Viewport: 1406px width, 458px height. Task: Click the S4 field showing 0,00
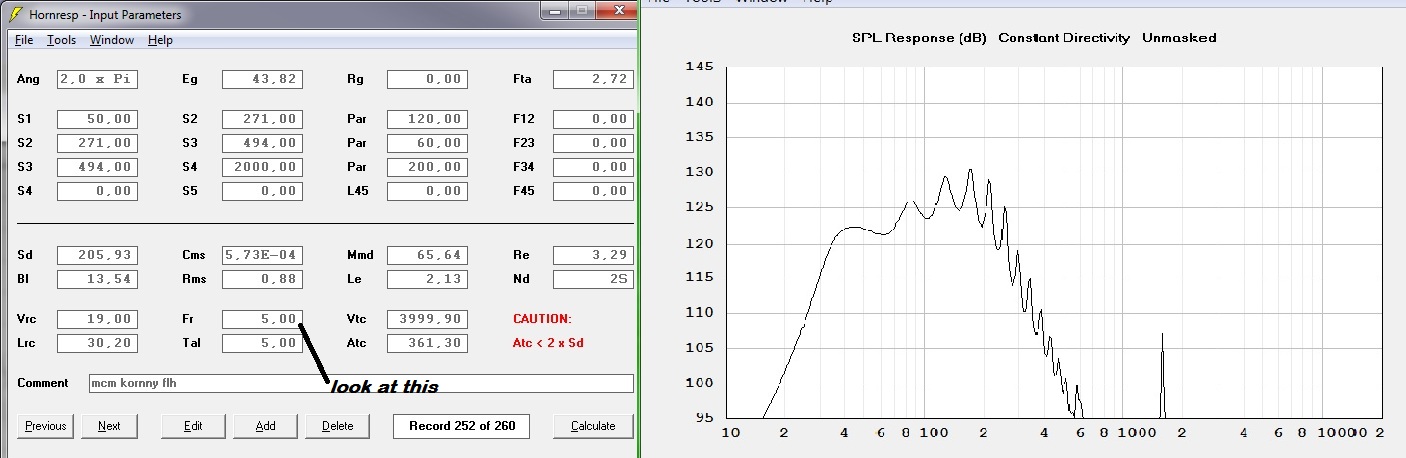(x=97, y=191)
